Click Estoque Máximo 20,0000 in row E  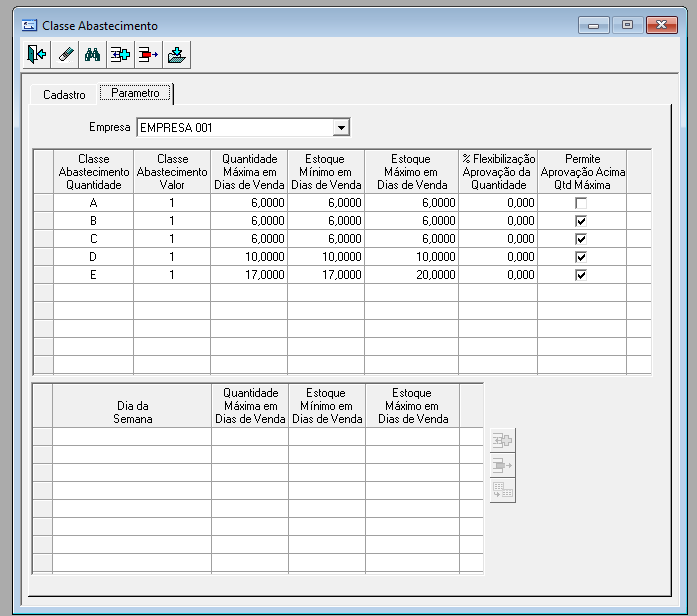[x=412, y=275]
